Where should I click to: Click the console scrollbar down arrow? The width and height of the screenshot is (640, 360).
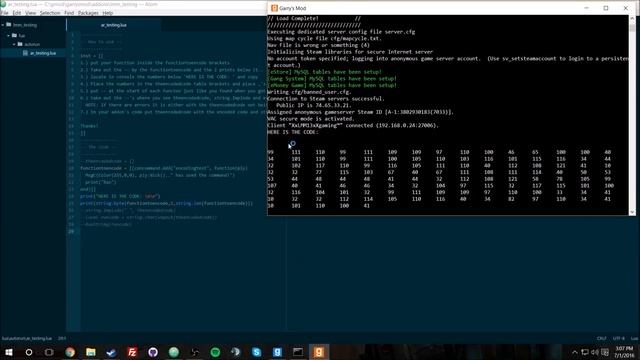pos(632,212)
